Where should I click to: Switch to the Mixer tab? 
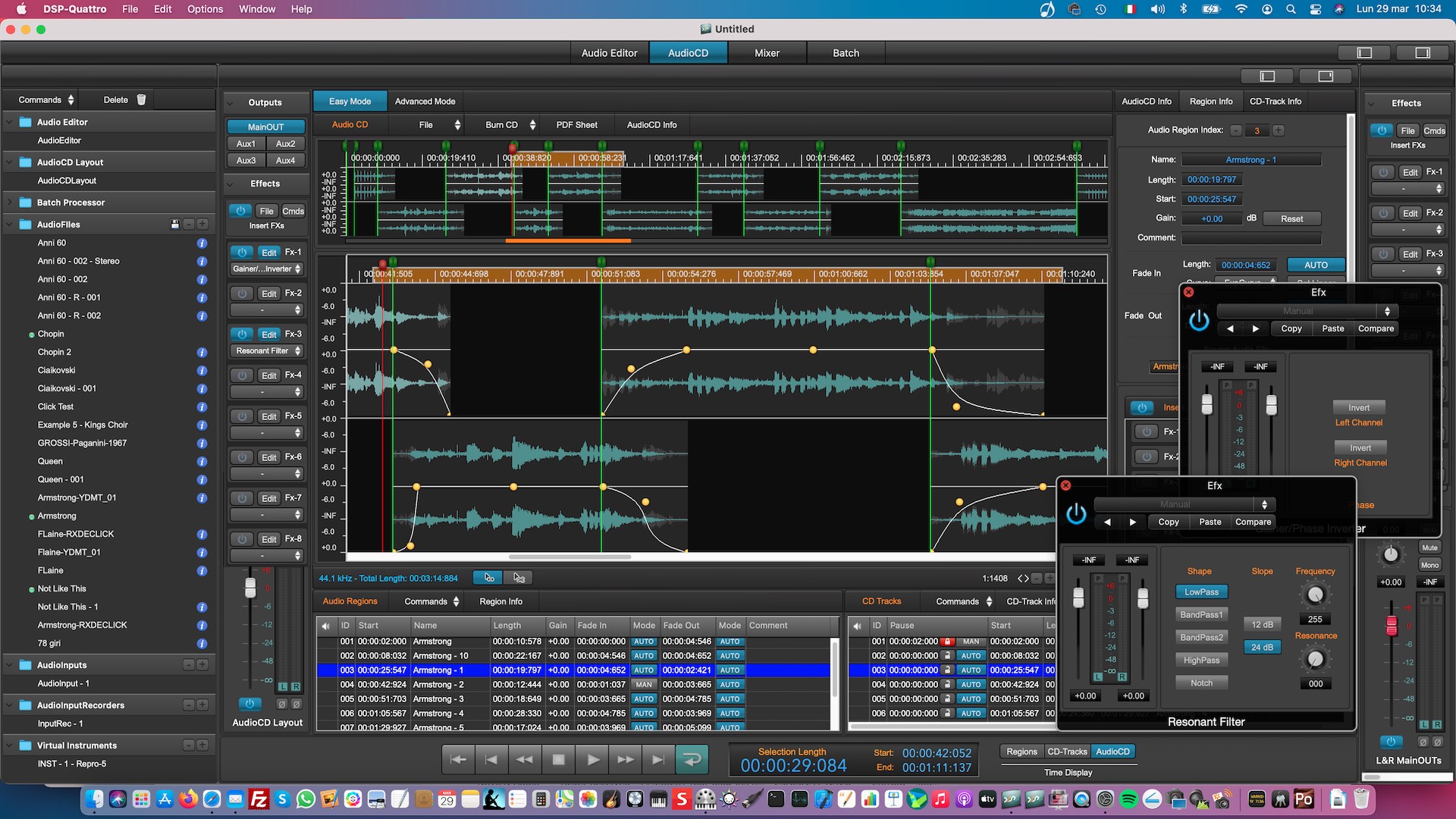767,53
